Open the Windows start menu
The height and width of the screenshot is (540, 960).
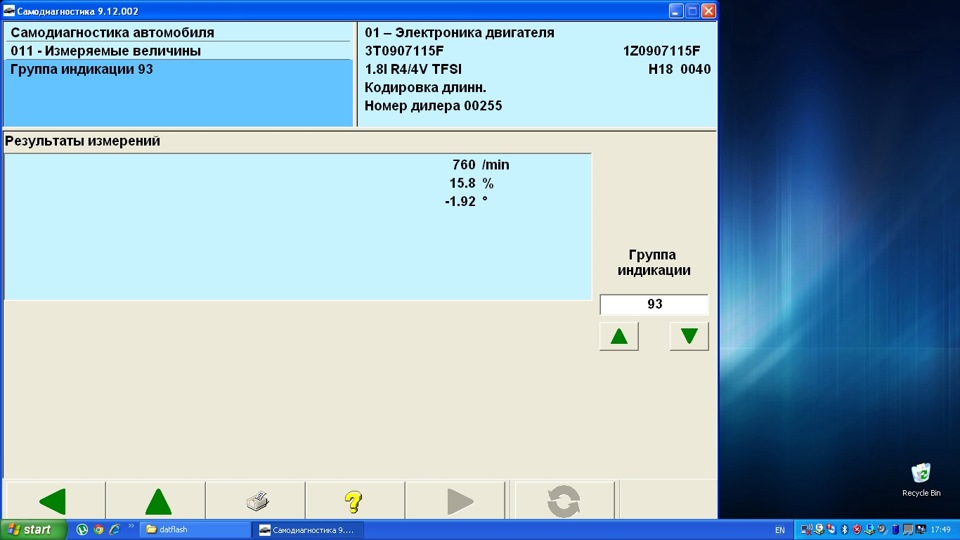[33, 530]
